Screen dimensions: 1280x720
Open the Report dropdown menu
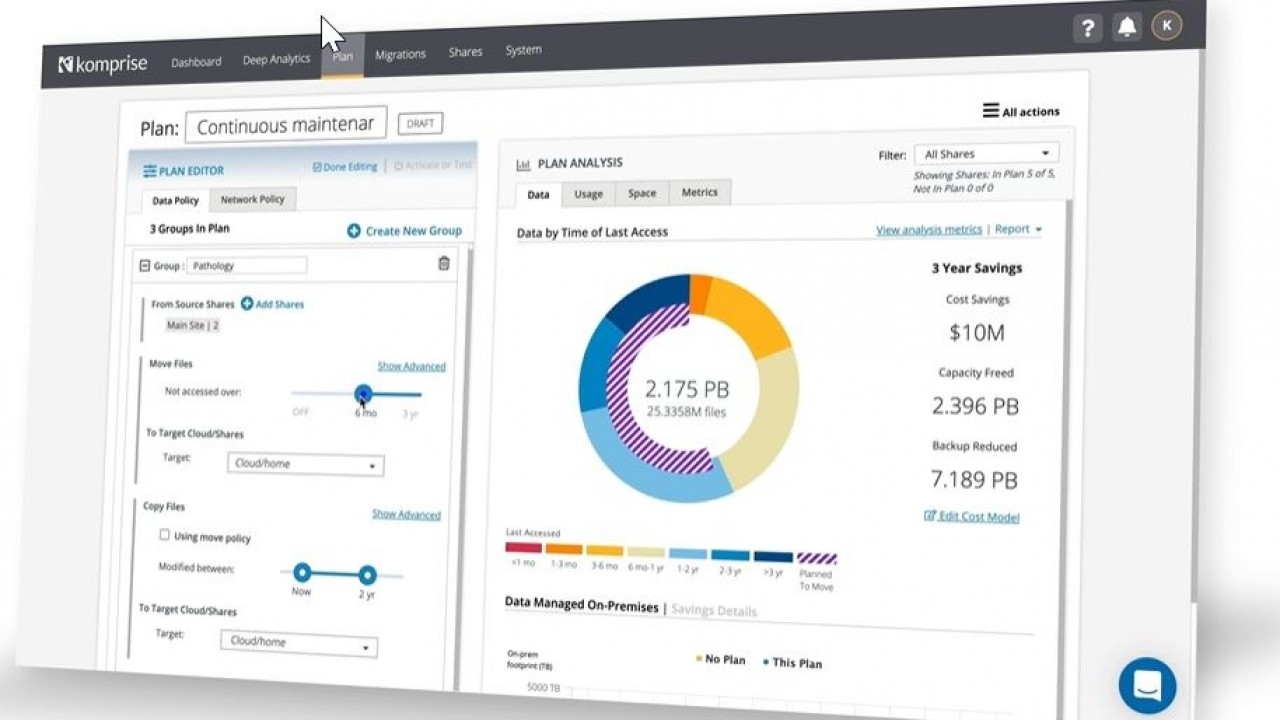[1018, 229]
